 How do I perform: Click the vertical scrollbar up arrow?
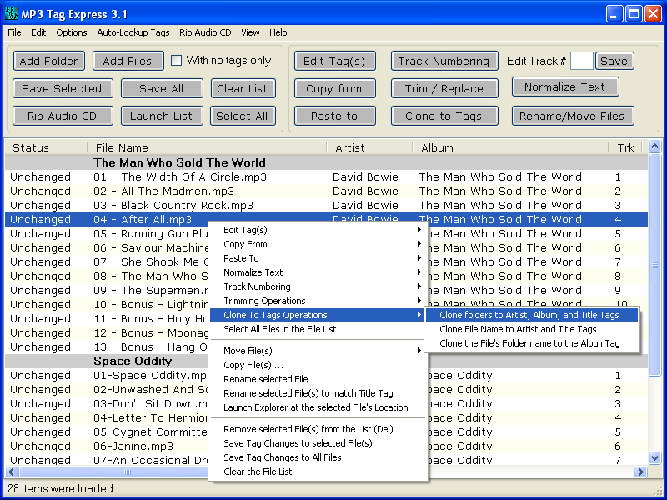pyautogui.click(x=654, y=147)
